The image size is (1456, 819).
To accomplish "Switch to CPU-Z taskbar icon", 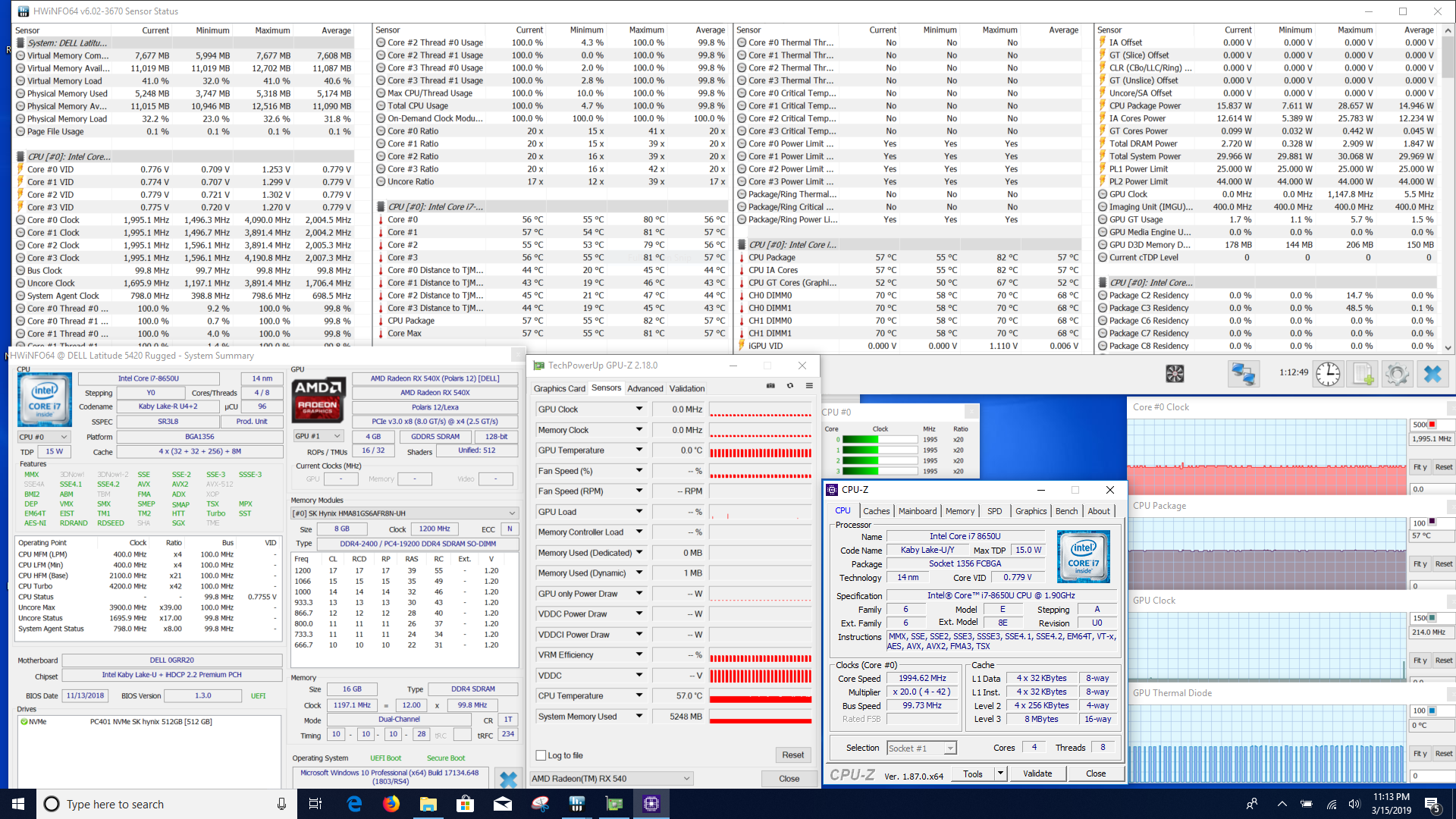I will coord(651,804).
